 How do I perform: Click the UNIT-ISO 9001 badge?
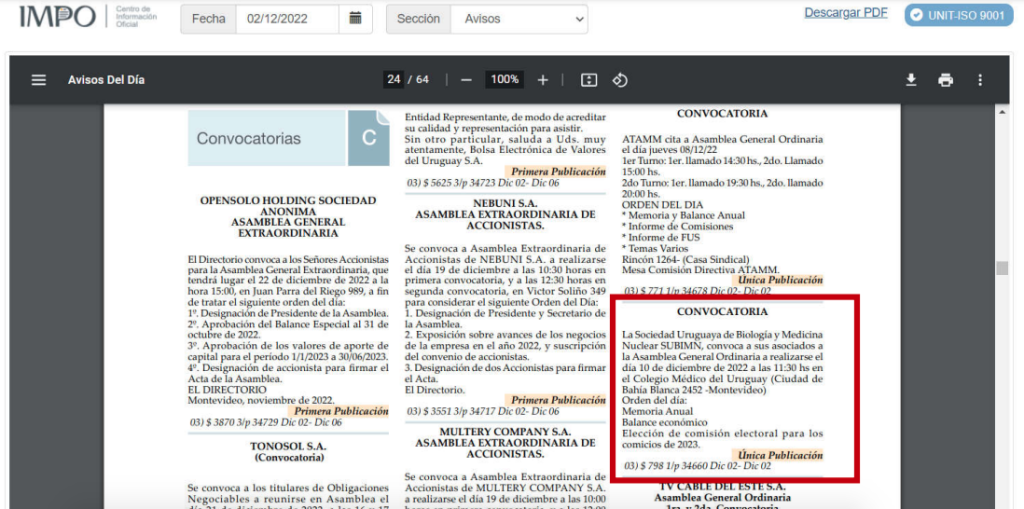958,16
